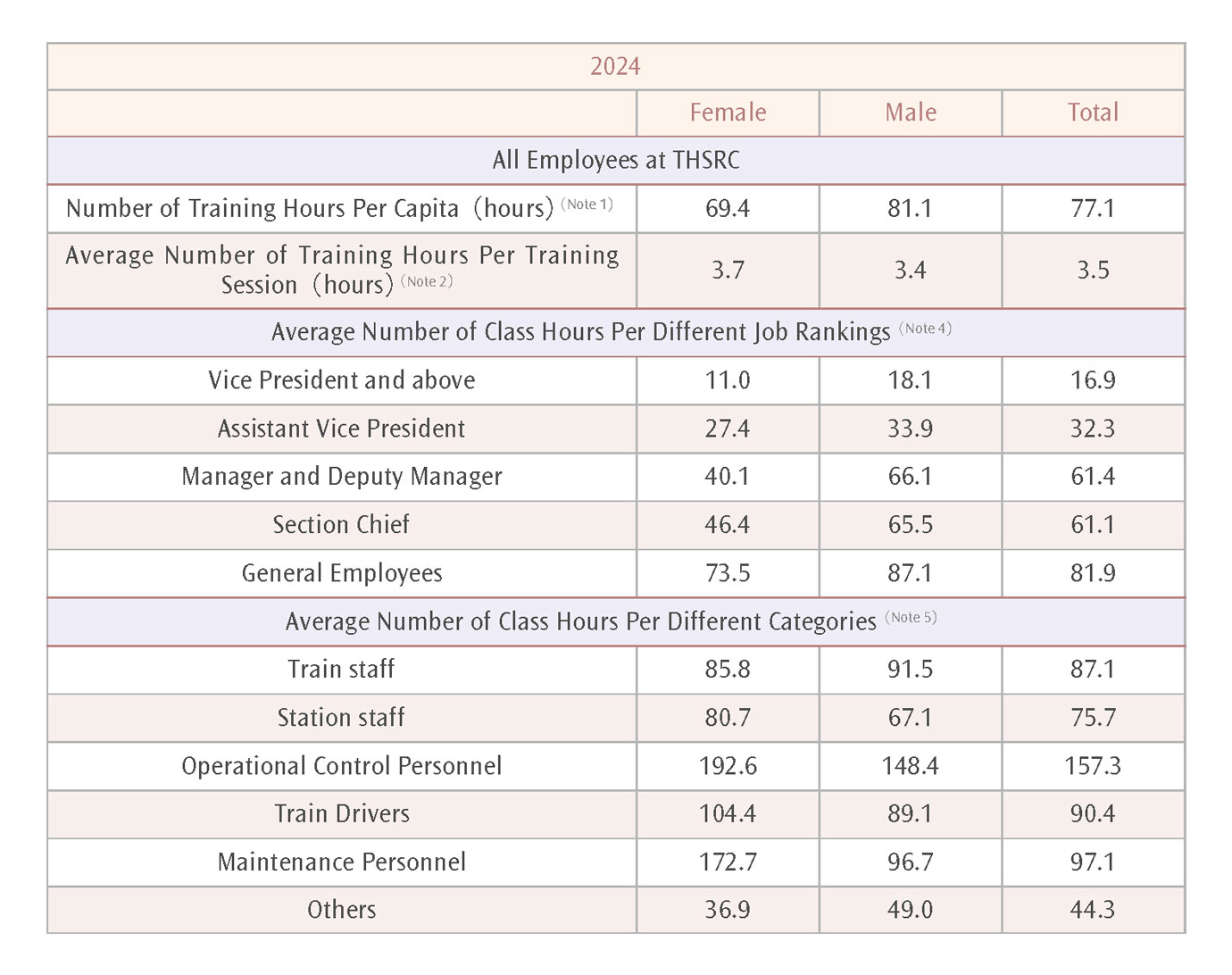Image resolution: width=1232 pixels, height=975 pixels.
Task: Click the Note 5 superscript reference
Action: pyautogui.click(x=911, y=618)
